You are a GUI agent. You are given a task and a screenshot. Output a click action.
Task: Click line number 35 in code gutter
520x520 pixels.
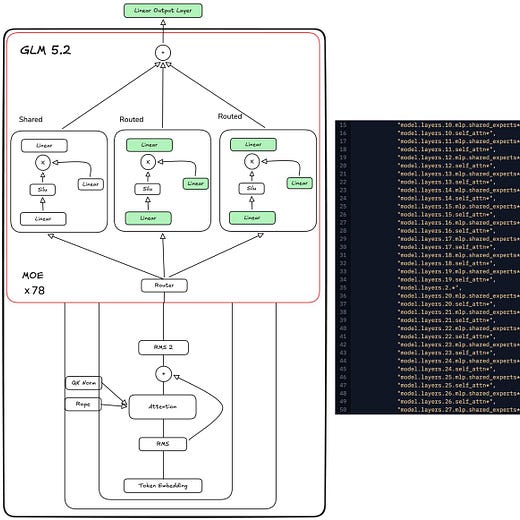(x=343, y=288)
